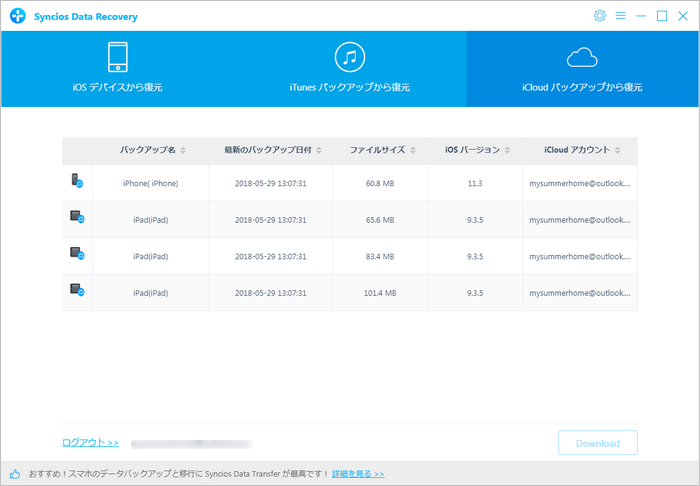Sort by バックアップ名 column arrow

pyautogui.click(x=183, y=150)
